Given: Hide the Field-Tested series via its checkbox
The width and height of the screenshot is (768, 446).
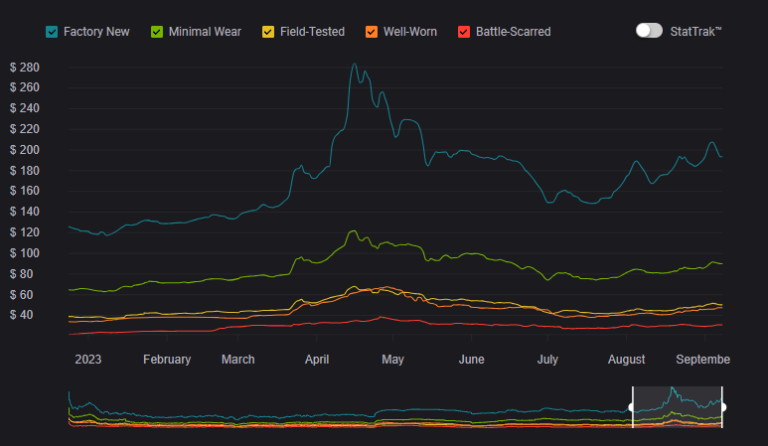Looking at the screenshot, I should pos(270,32).
